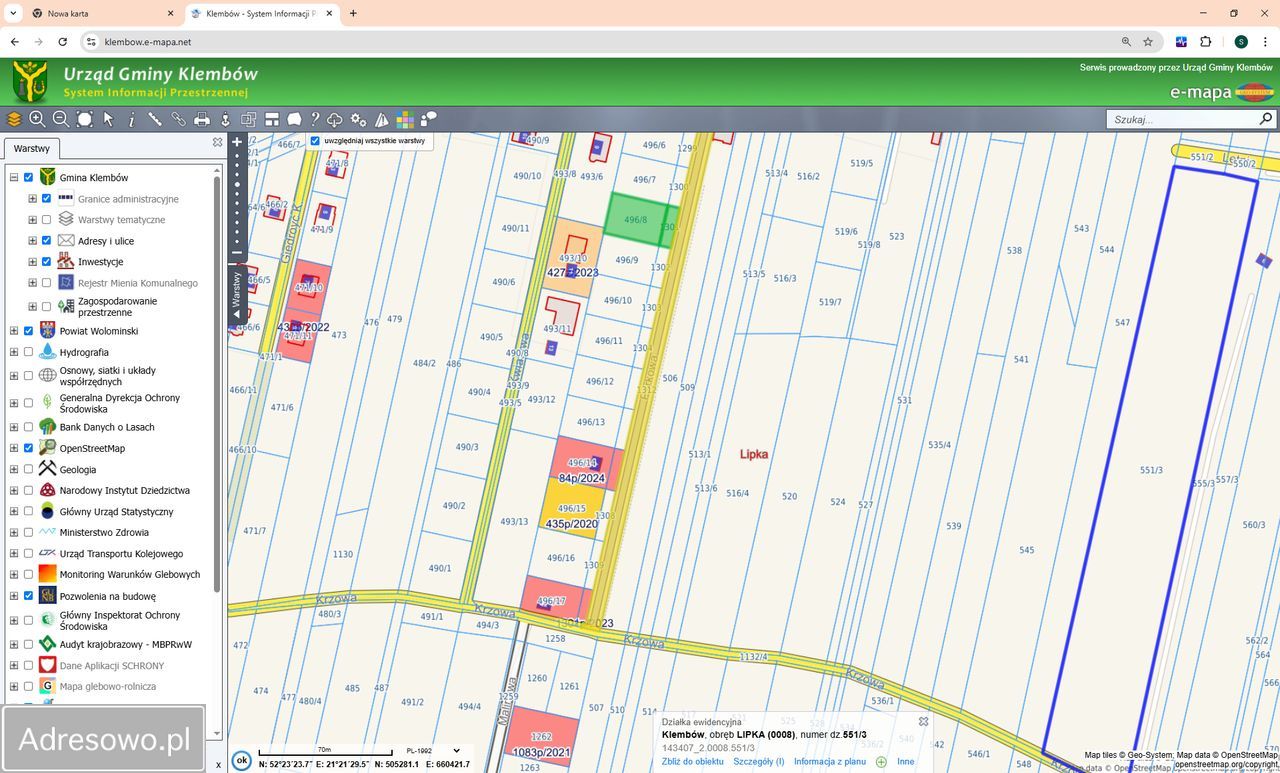The height and width of the screenshot is (773, 1280).
Task: Open the PL-1992 coordinate system dropdown
Action: click(x=433, y=750)
